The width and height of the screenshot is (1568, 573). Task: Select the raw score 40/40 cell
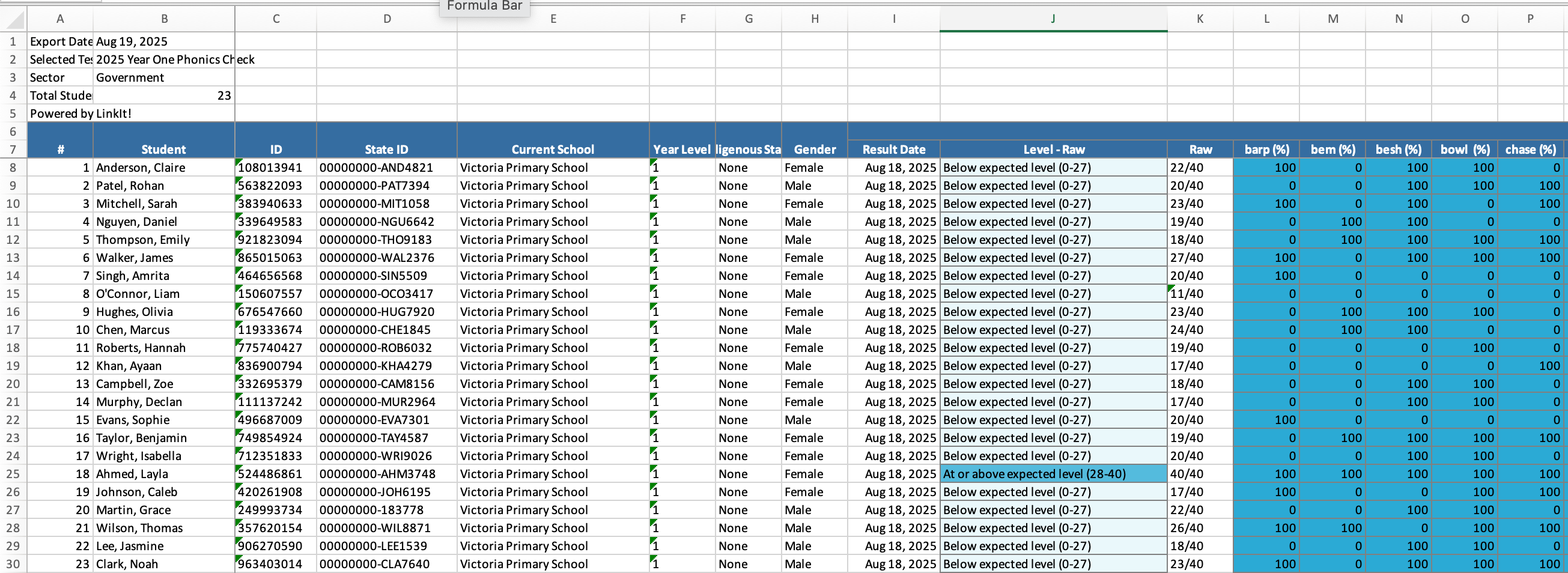pyautogui.click(x=1199, y=474)
